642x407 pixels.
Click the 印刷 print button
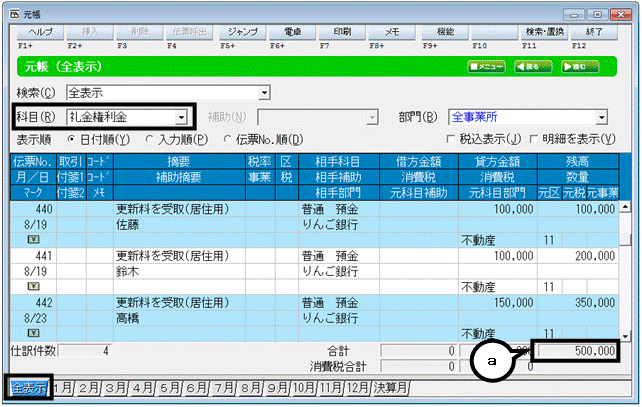coord(342,32)
